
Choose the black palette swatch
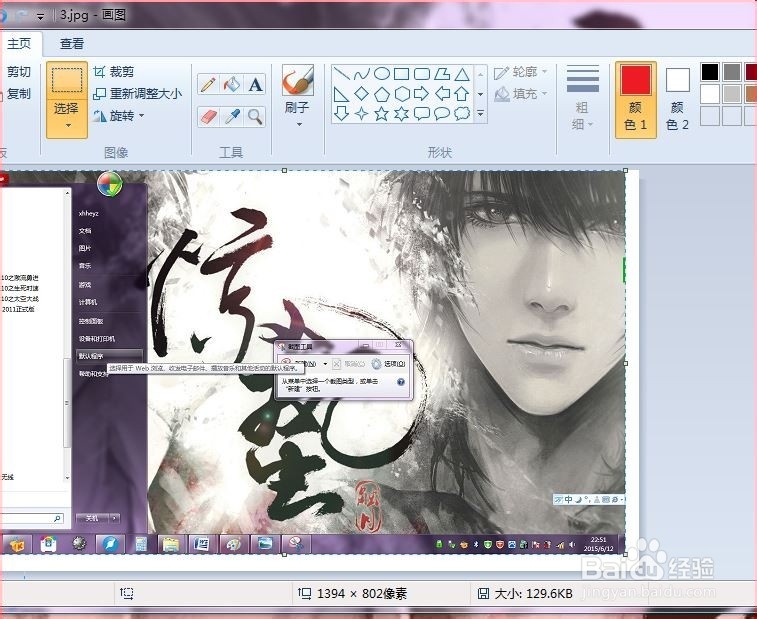click(710, 71)
